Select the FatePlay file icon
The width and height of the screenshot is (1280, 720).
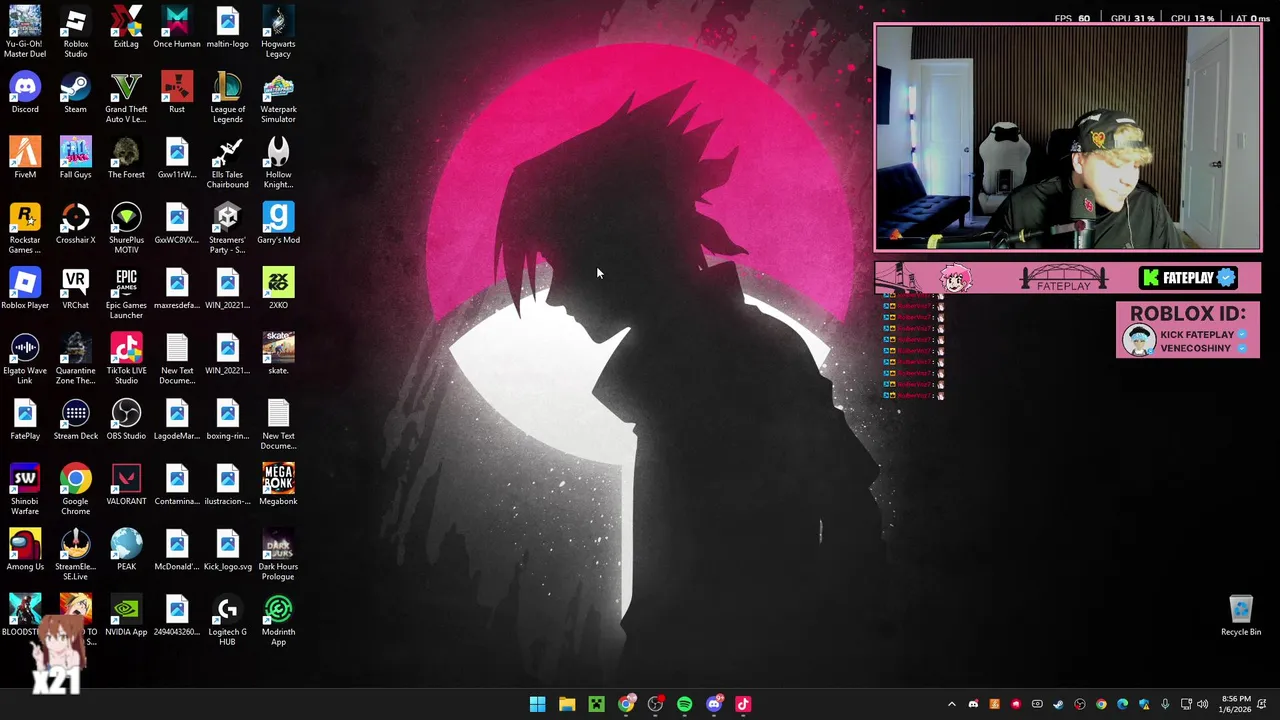coord(25,419)
